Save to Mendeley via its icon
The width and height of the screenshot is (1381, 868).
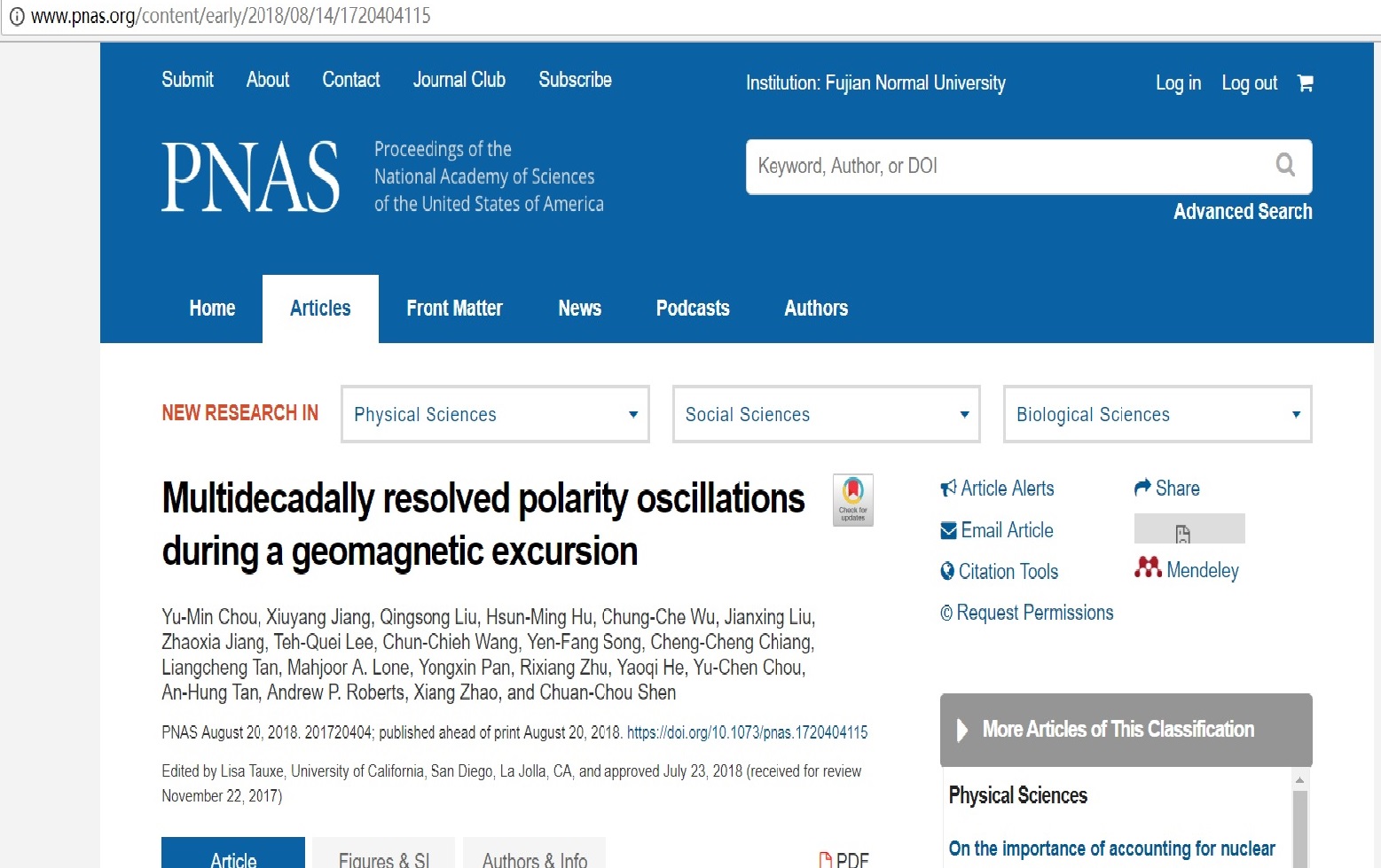coord(1148,567)
